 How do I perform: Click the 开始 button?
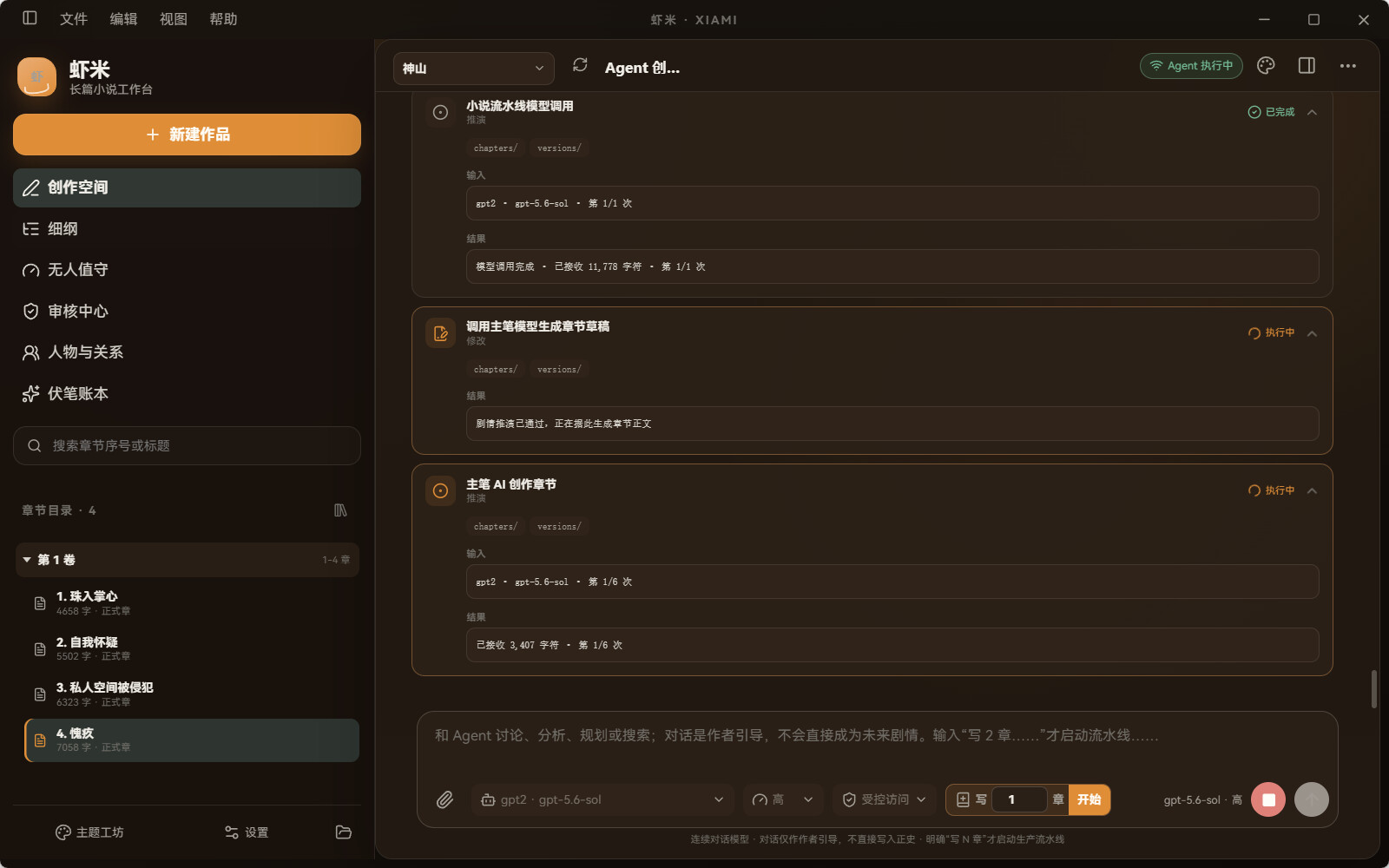[1089, 799]
